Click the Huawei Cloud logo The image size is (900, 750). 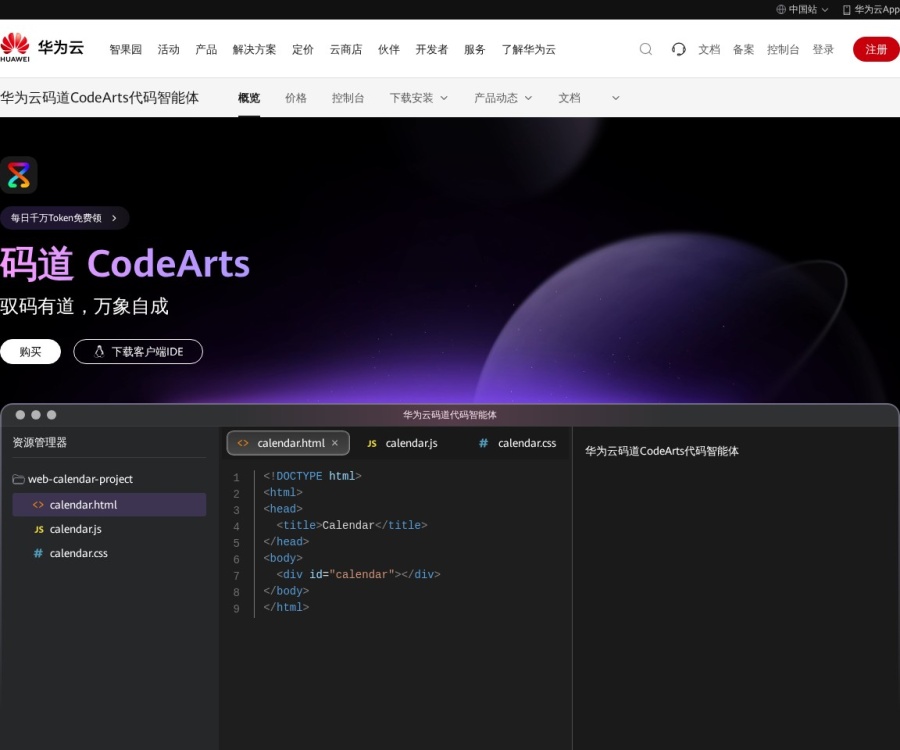[42, 48]
